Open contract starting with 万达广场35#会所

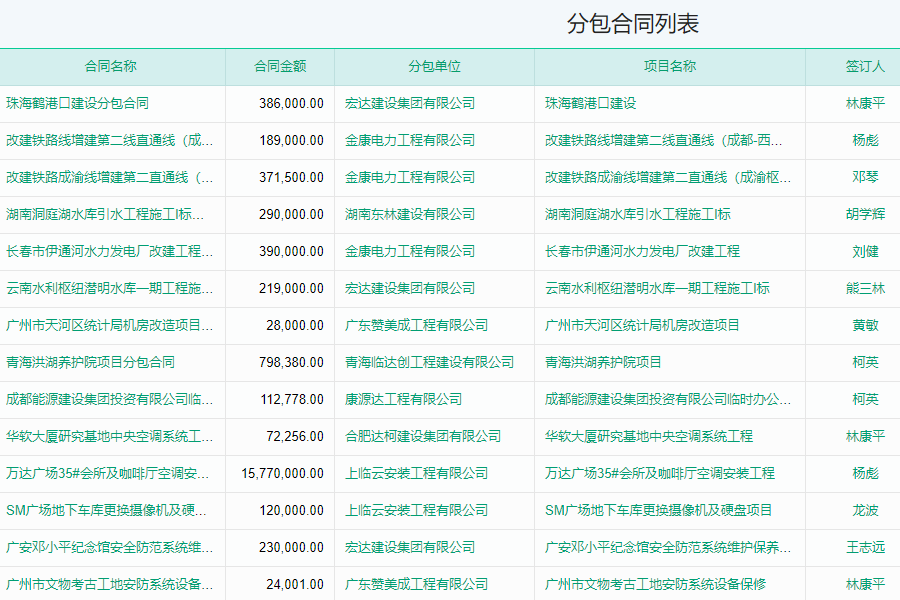107,474
